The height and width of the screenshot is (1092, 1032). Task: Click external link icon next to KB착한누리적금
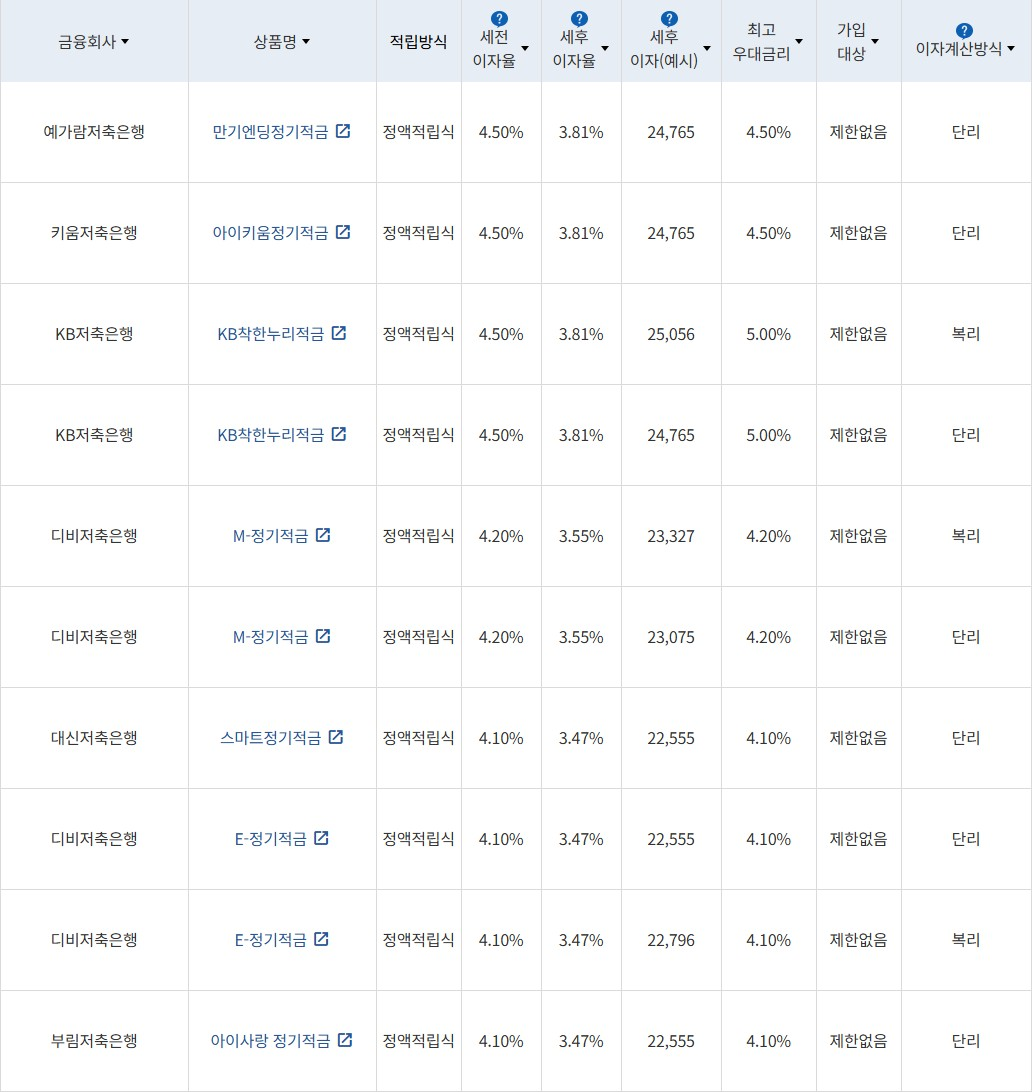point(340,333)
